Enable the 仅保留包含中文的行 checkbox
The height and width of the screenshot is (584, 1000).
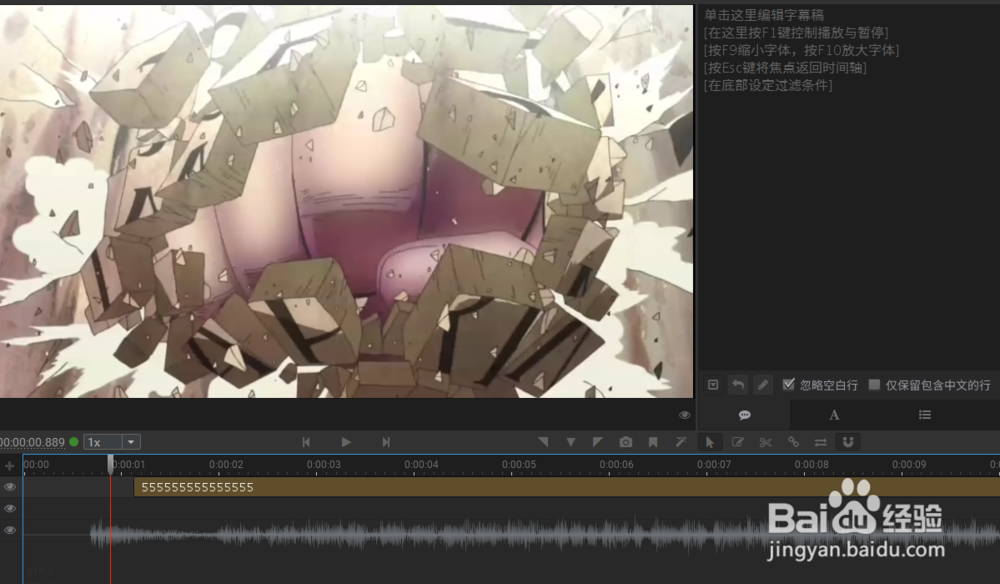[x=874, y=384]
